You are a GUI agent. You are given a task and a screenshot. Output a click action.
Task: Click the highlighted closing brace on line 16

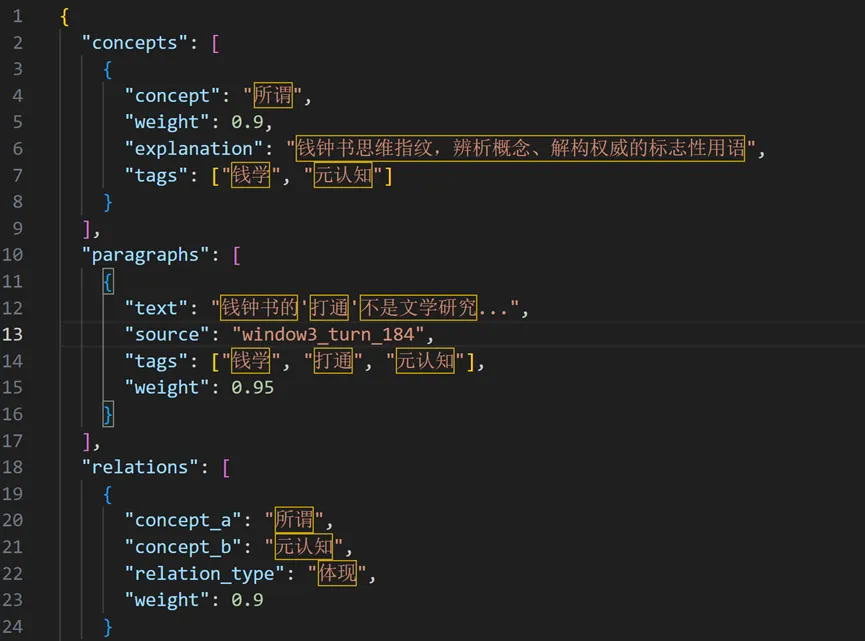point(108,414)
